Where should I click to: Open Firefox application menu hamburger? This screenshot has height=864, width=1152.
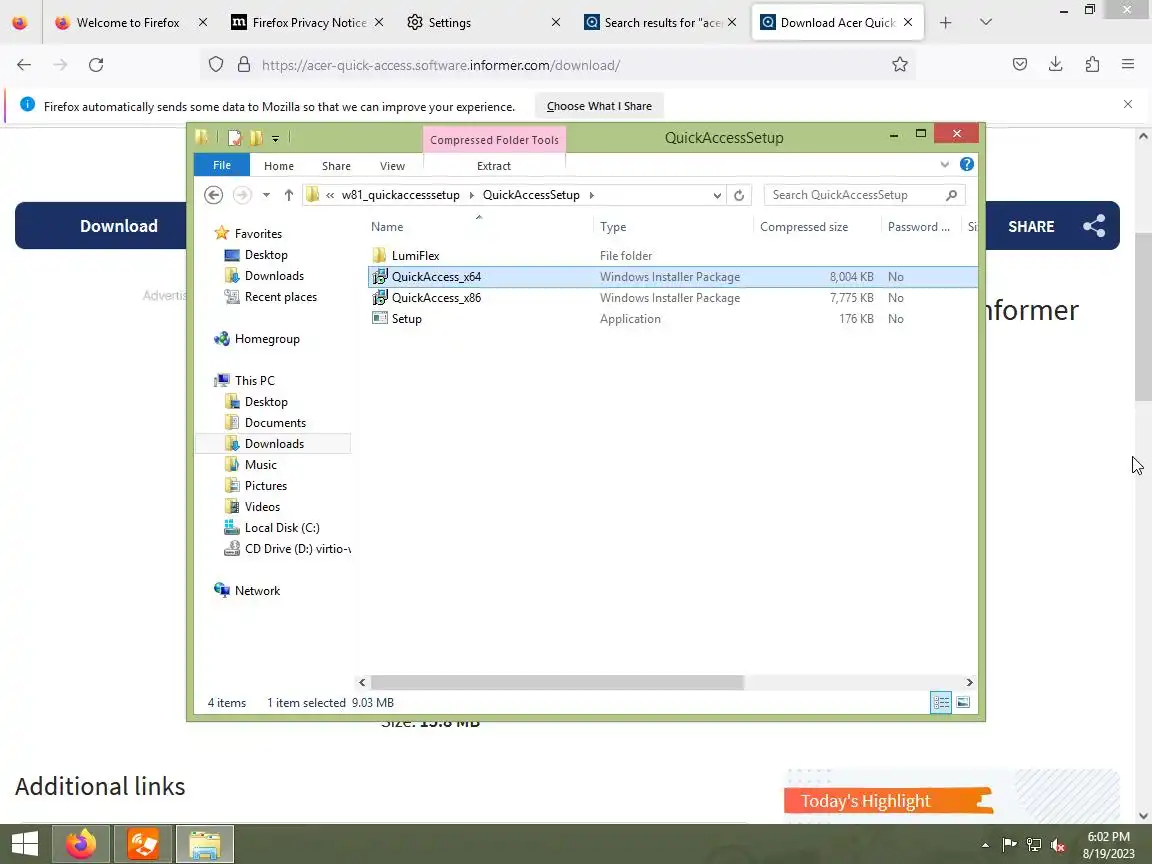click(x=1128, y=65)
